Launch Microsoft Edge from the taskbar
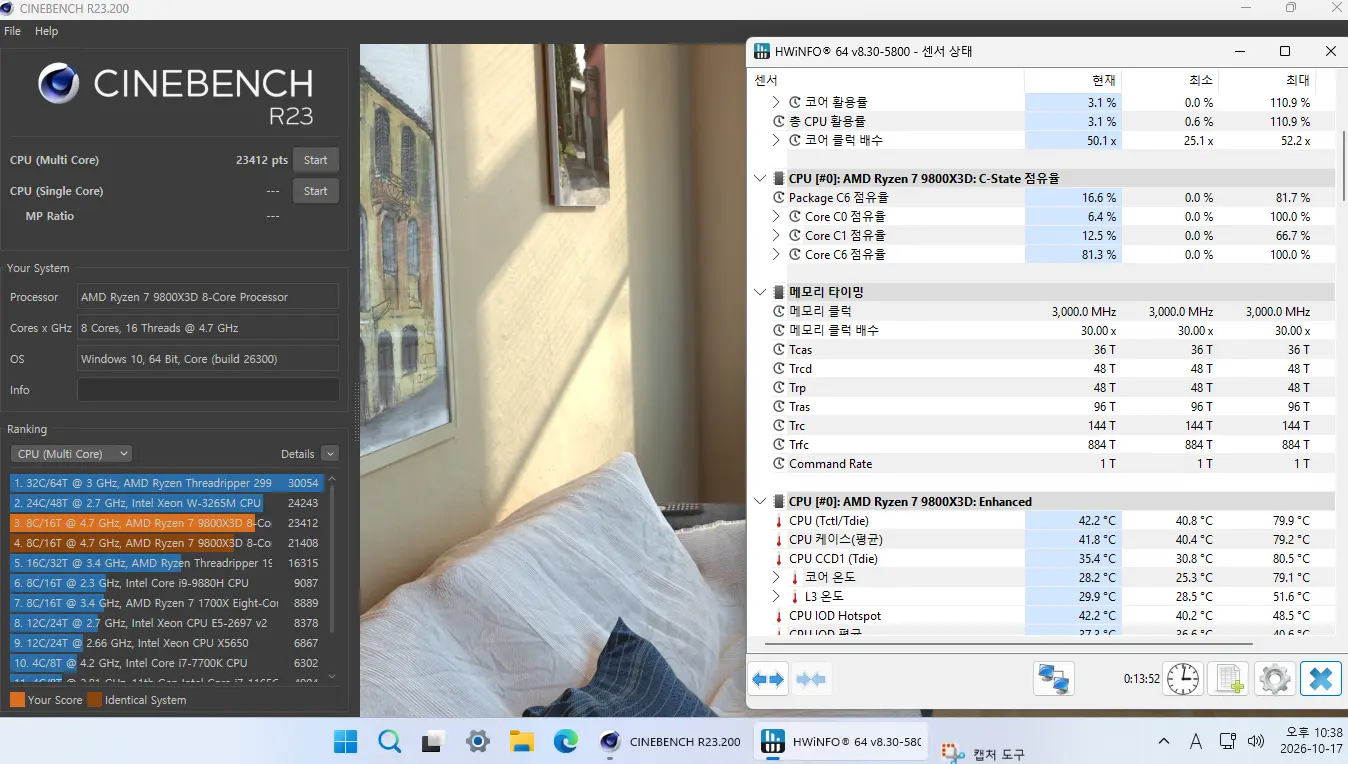 pos(566,741)
